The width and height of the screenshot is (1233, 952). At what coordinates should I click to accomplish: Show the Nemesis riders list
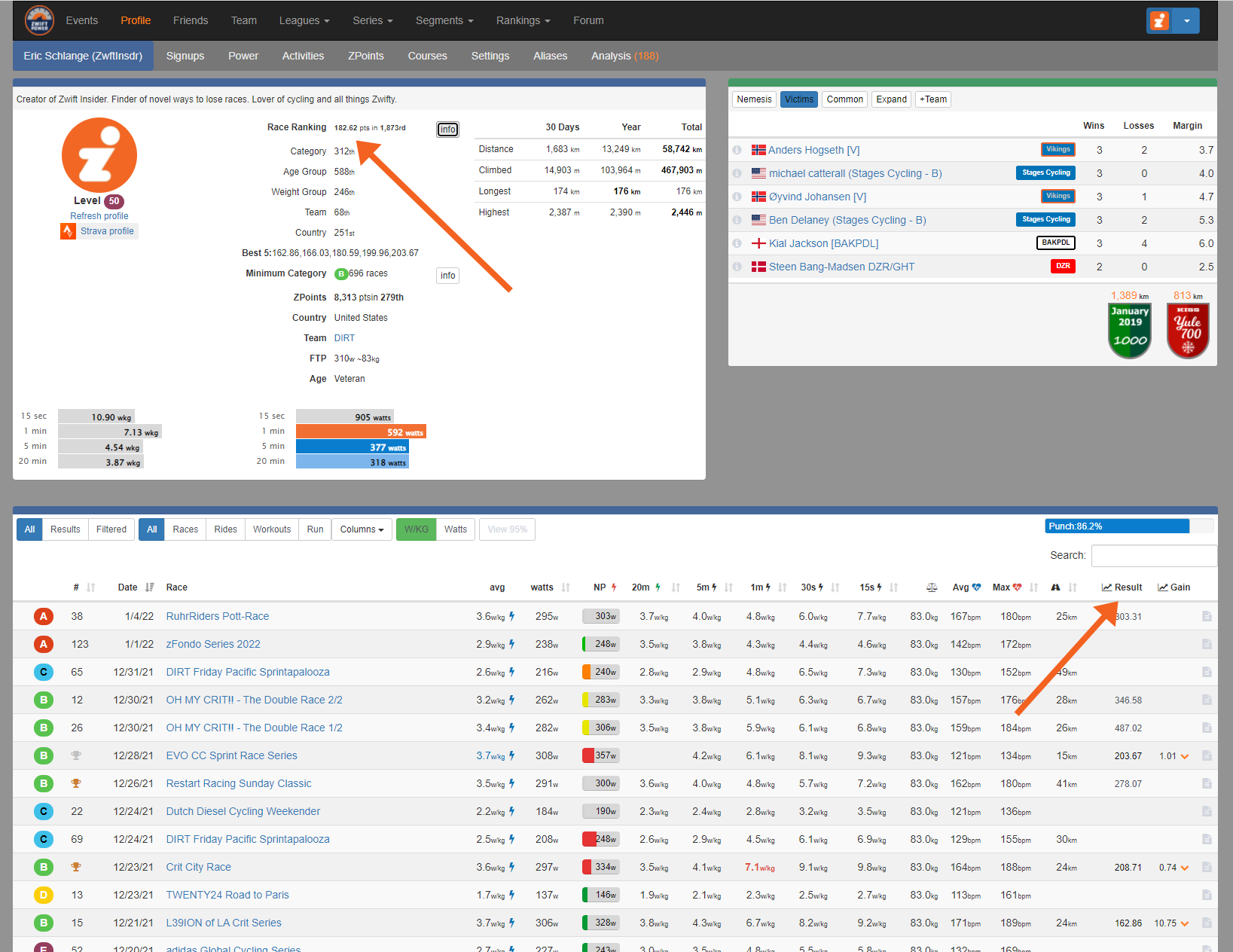click(754, 99)
